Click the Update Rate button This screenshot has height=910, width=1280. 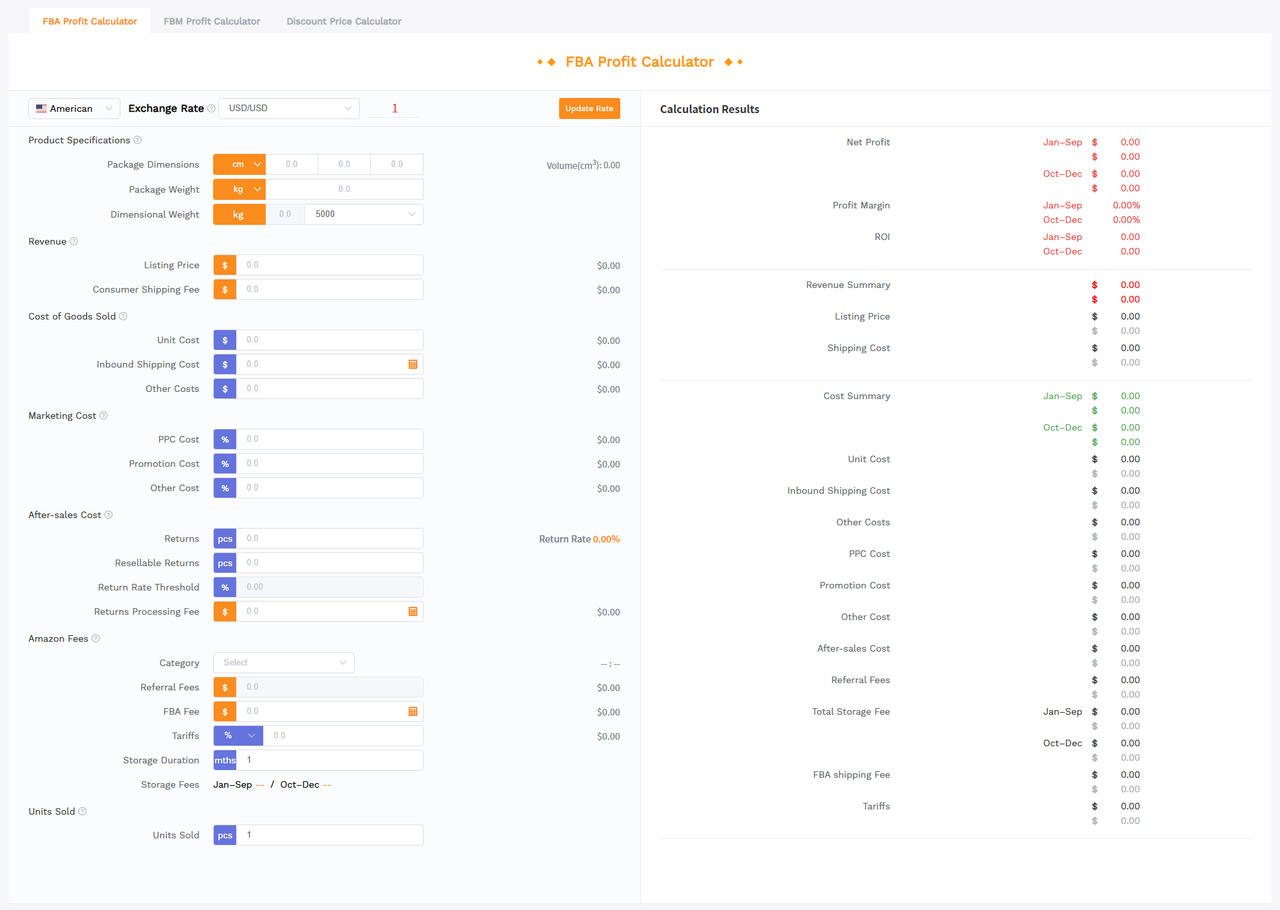pyautogui.click(x=589, y=109)
